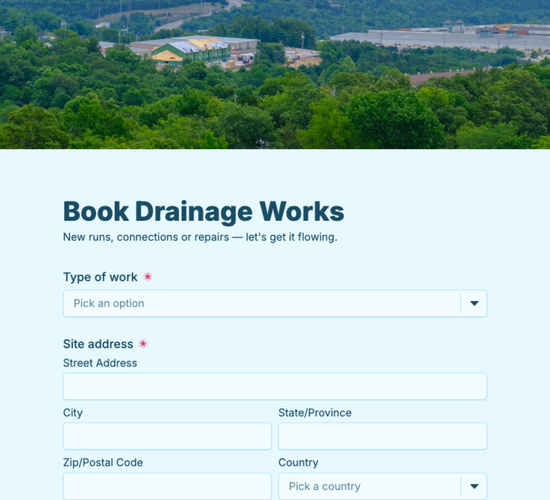The width and height of the screenshot is (550, 500).
Task: Open the Type of work dropdown
Action: pyautogui.click(x=275, y=303)
